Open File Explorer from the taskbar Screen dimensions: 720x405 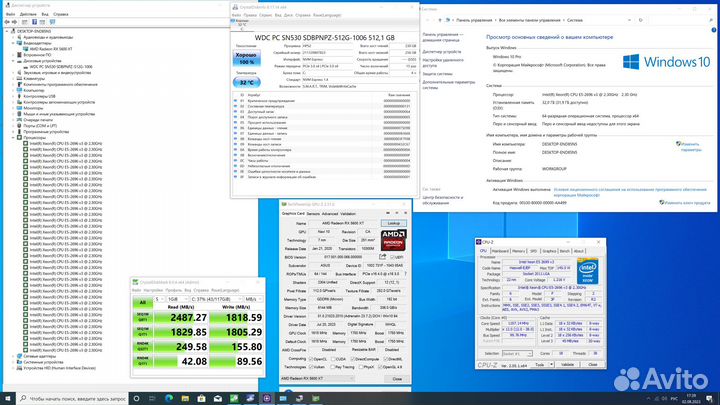[x=185, y=399]
